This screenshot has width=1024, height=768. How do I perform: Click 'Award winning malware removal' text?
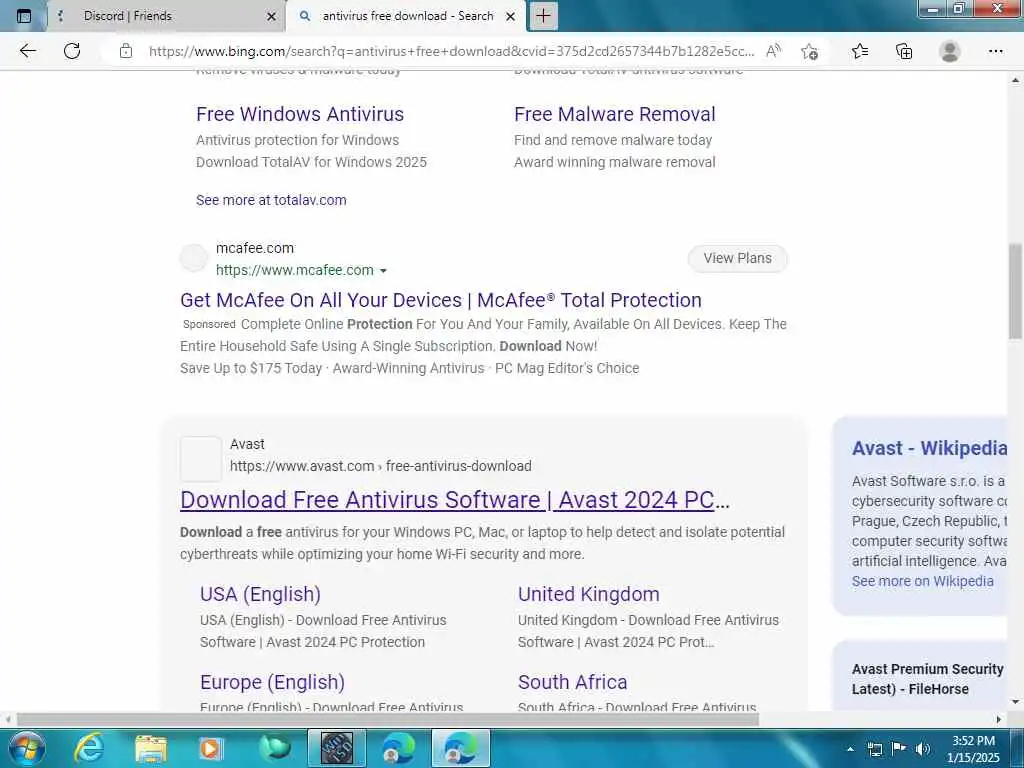tap(615, 162)
